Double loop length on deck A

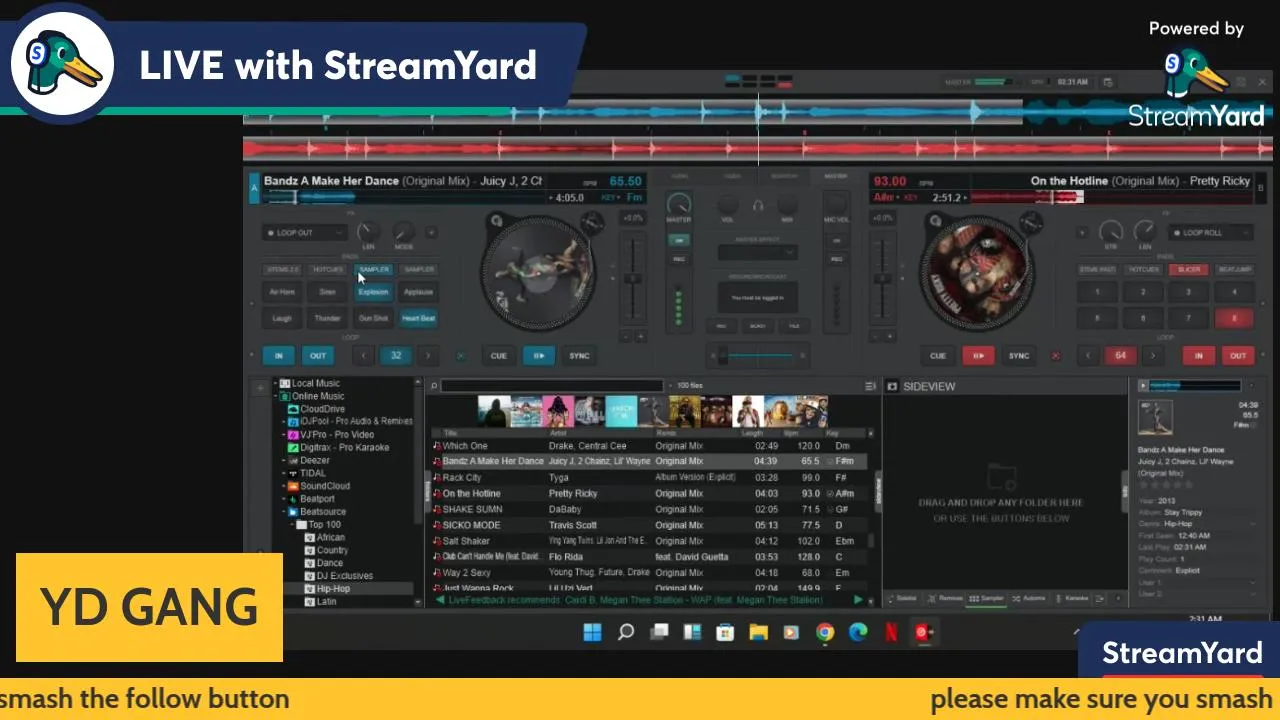(x=428, y=355)
